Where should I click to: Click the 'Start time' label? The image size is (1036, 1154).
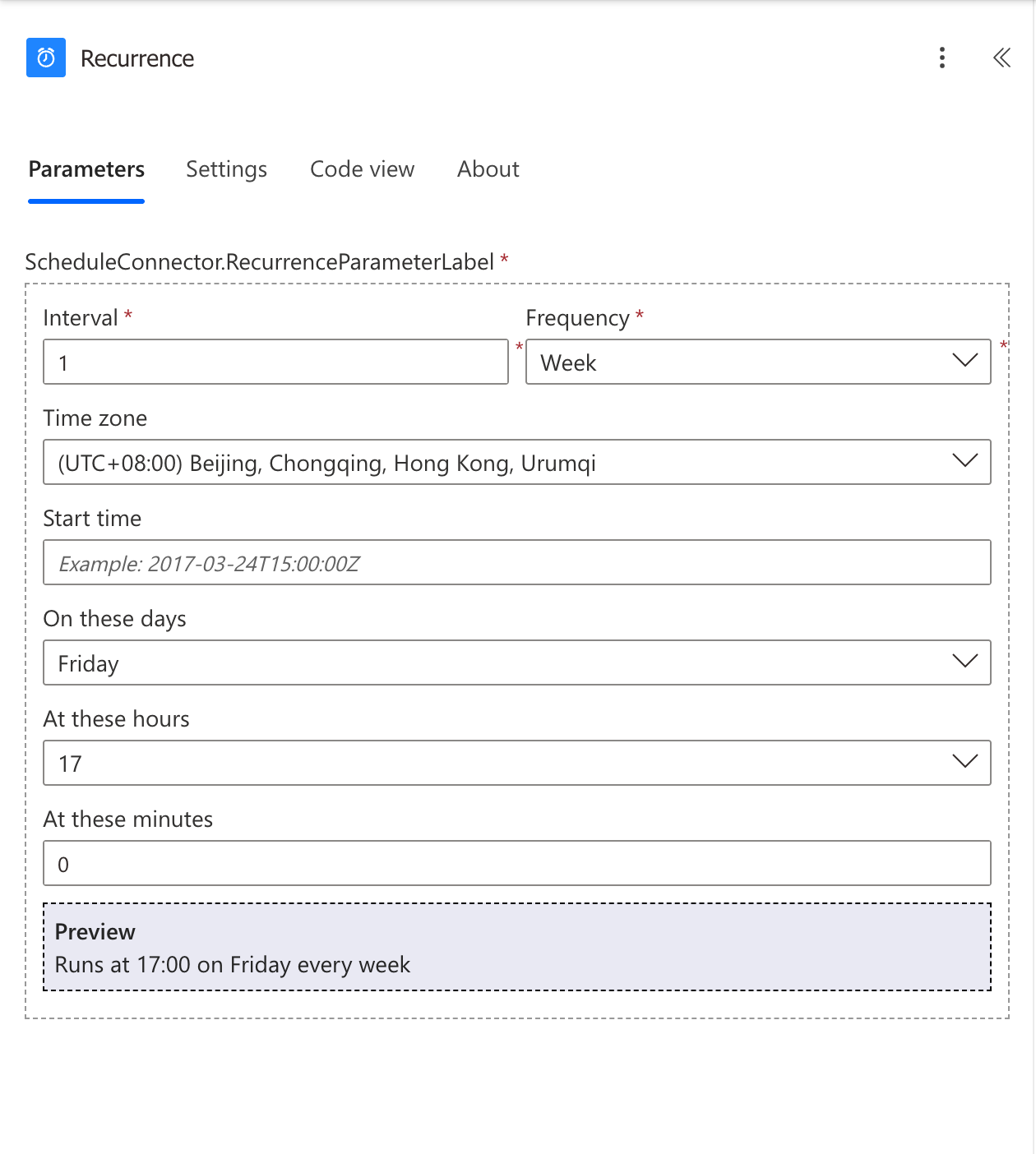[92, 519]
